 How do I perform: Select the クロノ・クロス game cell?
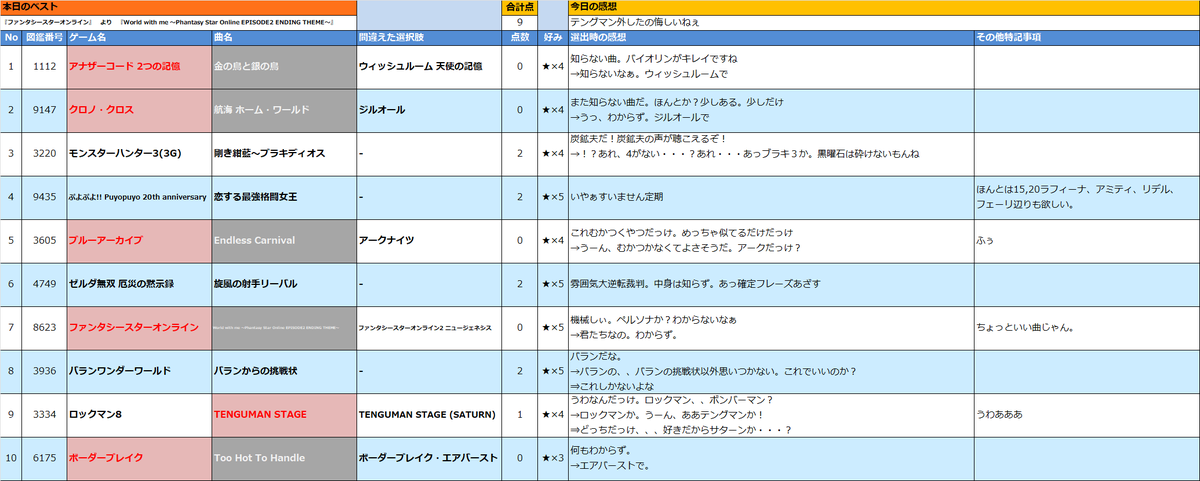click(x=138, y=110)
